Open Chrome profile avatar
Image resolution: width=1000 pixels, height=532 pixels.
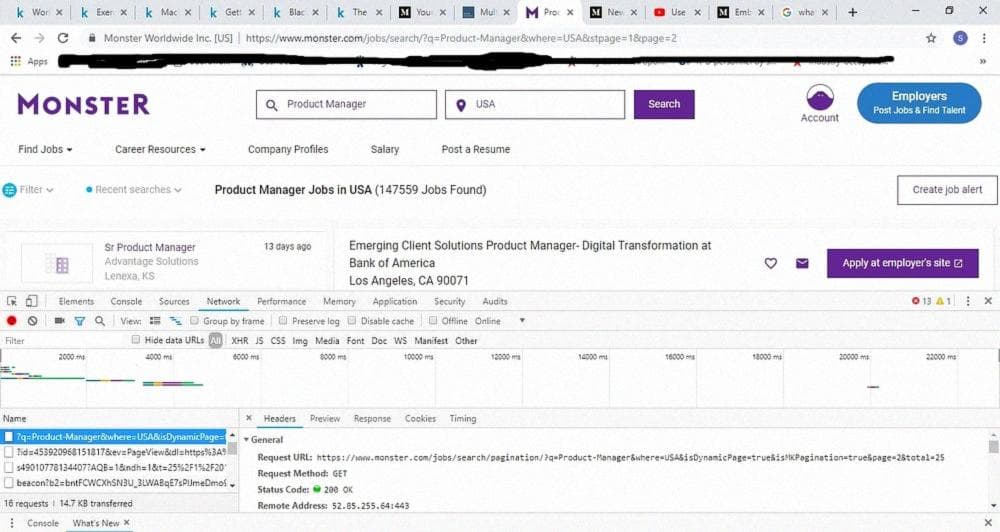(960, 38)
